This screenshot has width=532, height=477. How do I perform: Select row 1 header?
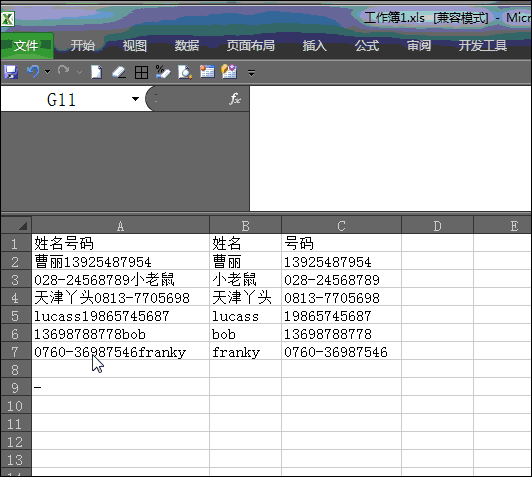click(16, 243)
